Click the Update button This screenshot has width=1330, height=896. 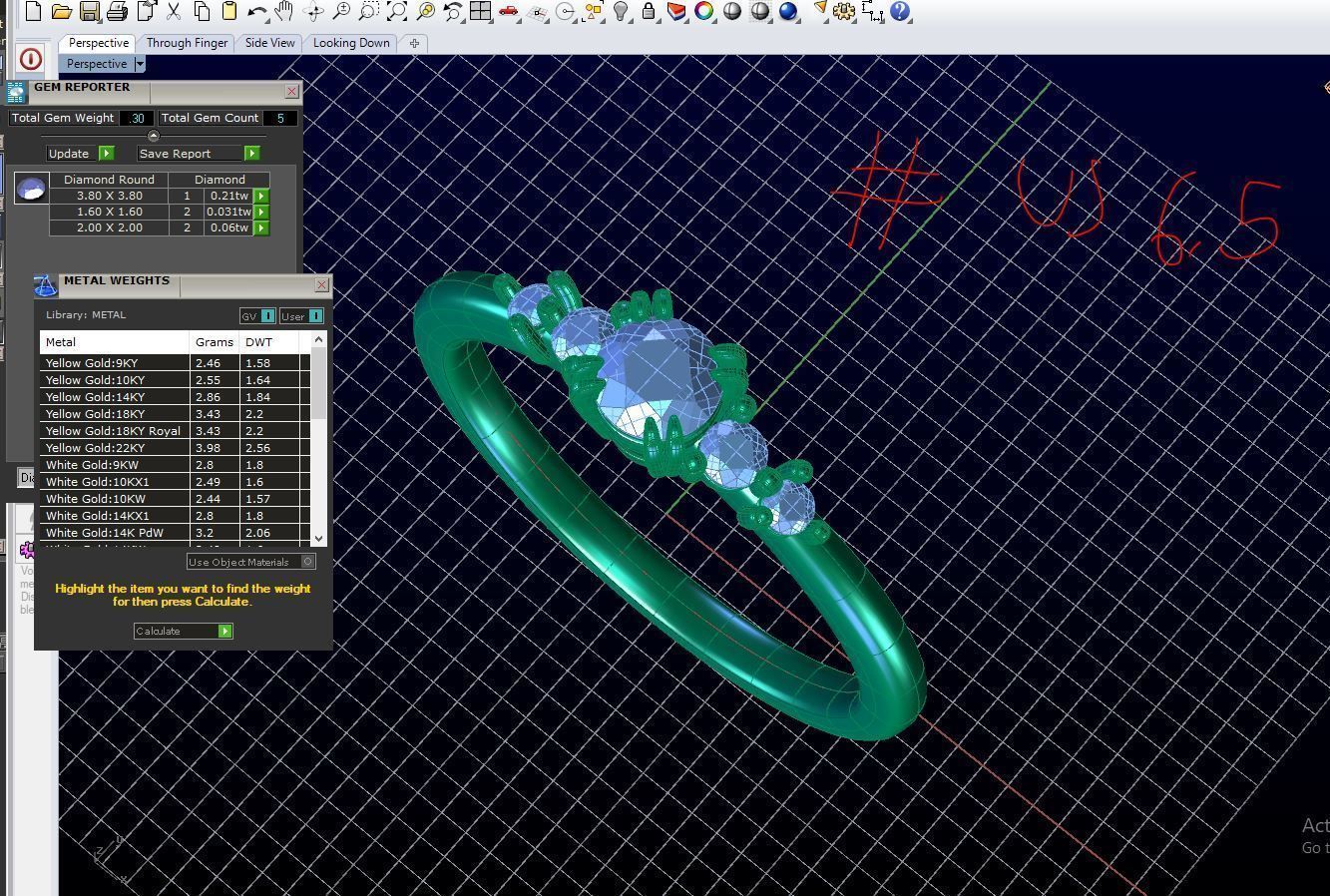click(x=80, y=154)
